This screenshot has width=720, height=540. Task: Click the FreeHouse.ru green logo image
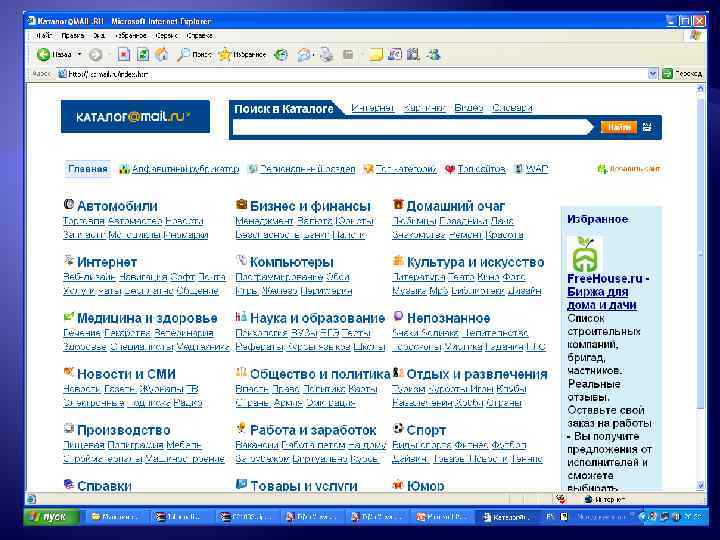pyautogui.click(x=585, y=254)
